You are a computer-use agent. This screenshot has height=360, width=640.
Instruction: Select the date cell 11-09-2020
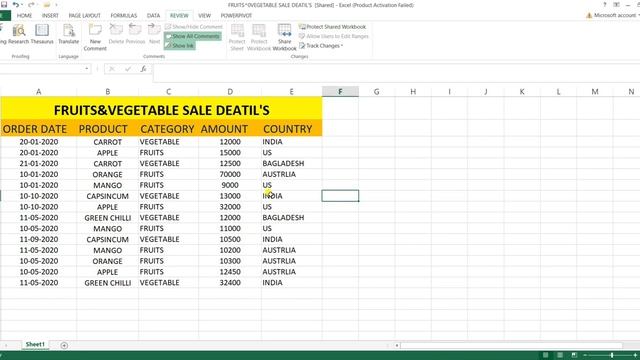[38, 239]
